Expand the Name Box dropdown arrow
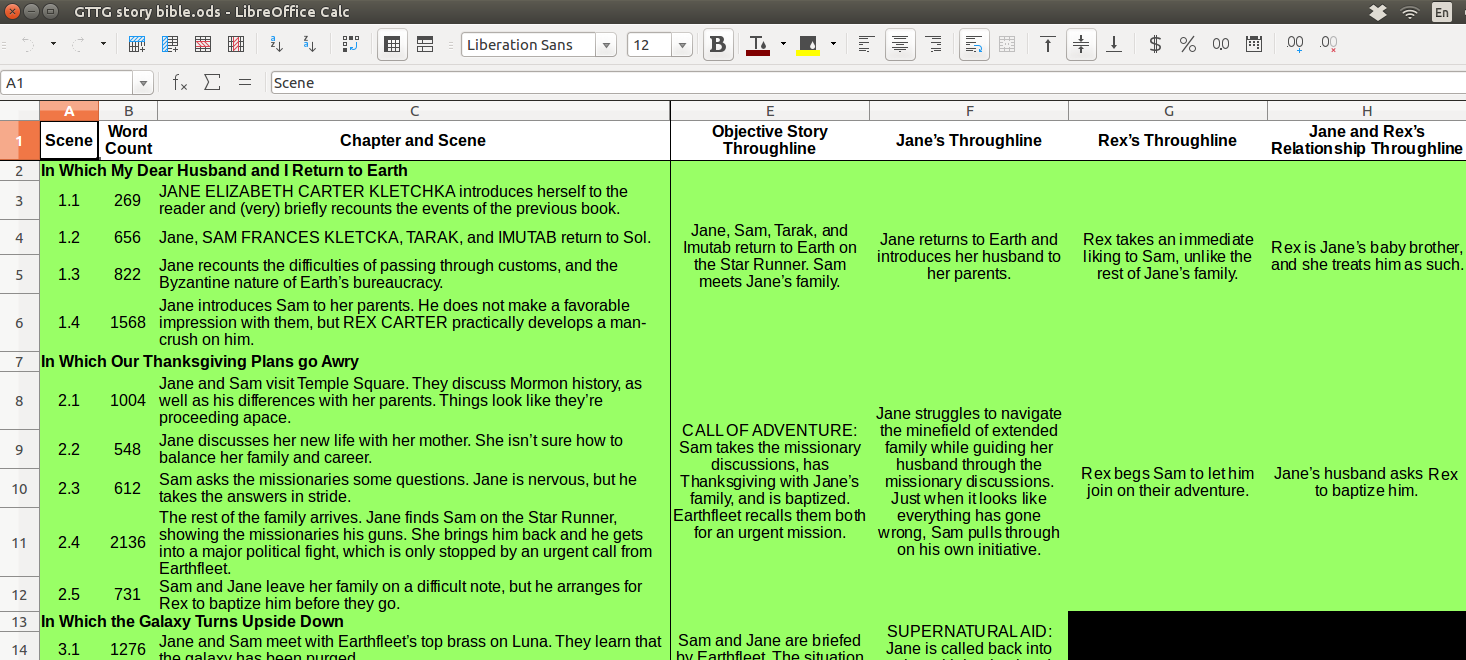Viewport: 1466px width, 660px height. [143, 83]
